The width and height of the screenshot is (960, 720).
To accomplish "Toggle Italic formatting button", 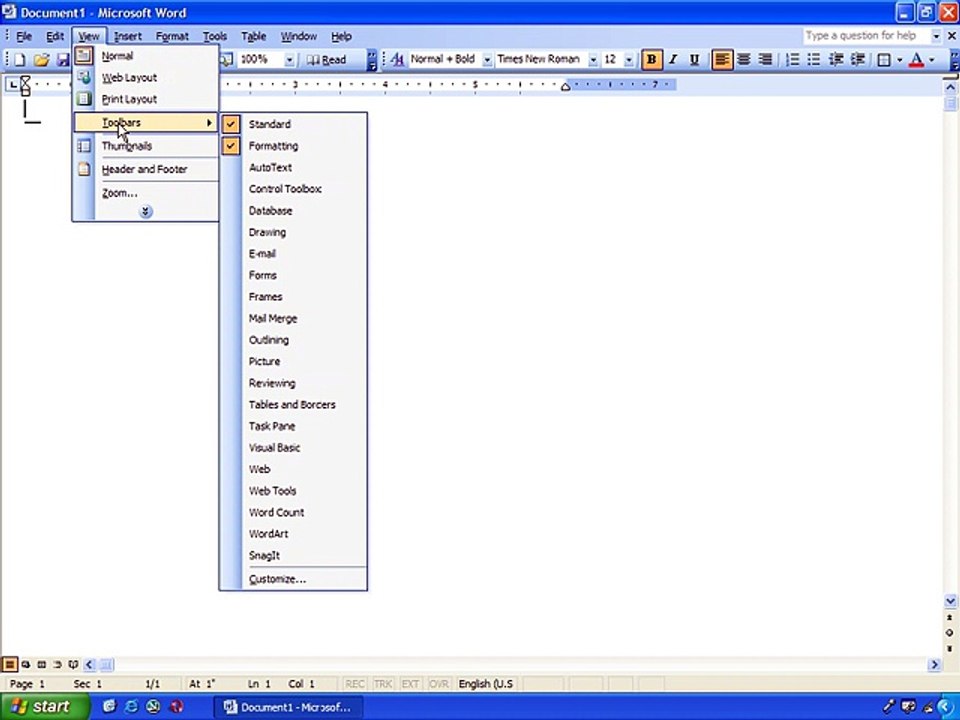I will [673, 59].
